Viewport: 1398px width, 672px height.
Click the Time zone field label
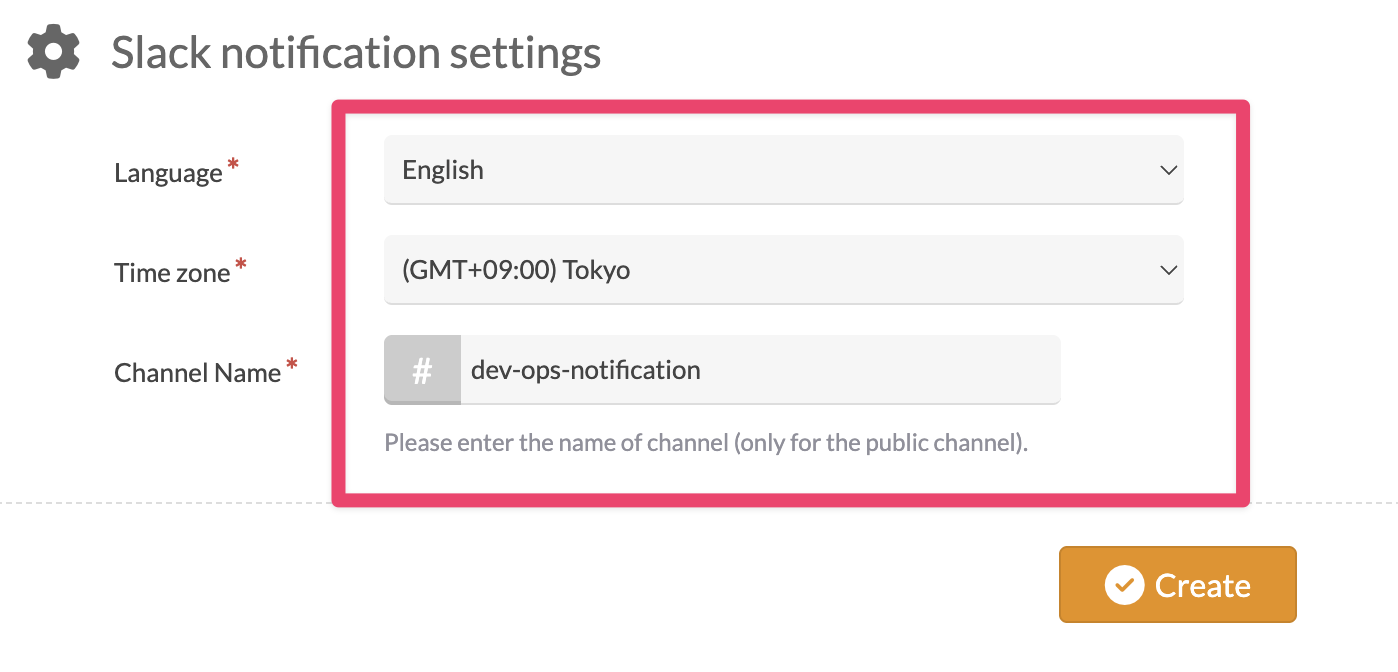click(172, 273)
